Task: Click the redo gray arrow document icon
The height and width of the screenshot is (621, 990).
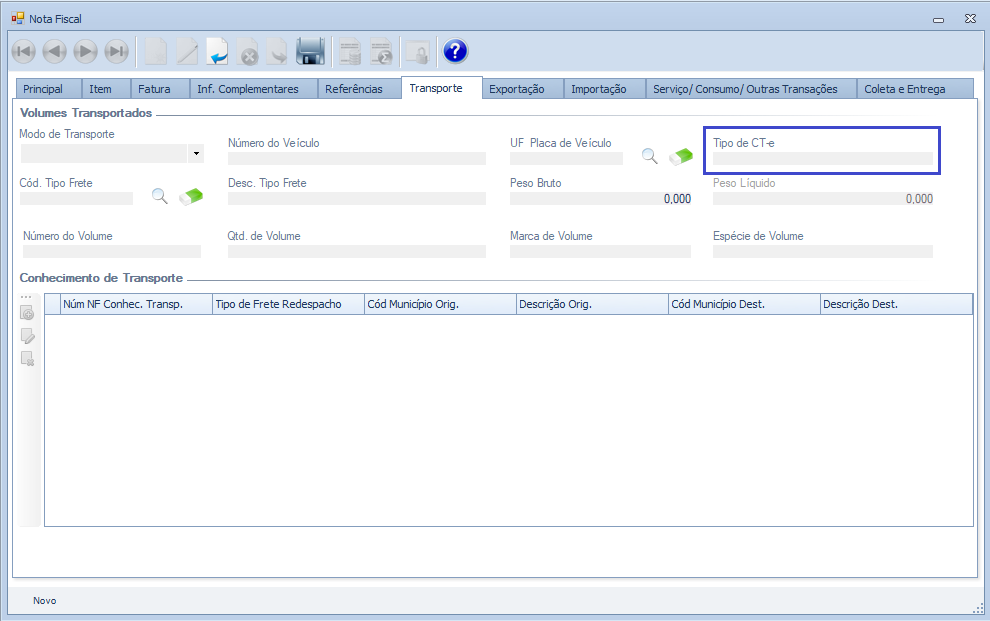Action: coord(277,51)
